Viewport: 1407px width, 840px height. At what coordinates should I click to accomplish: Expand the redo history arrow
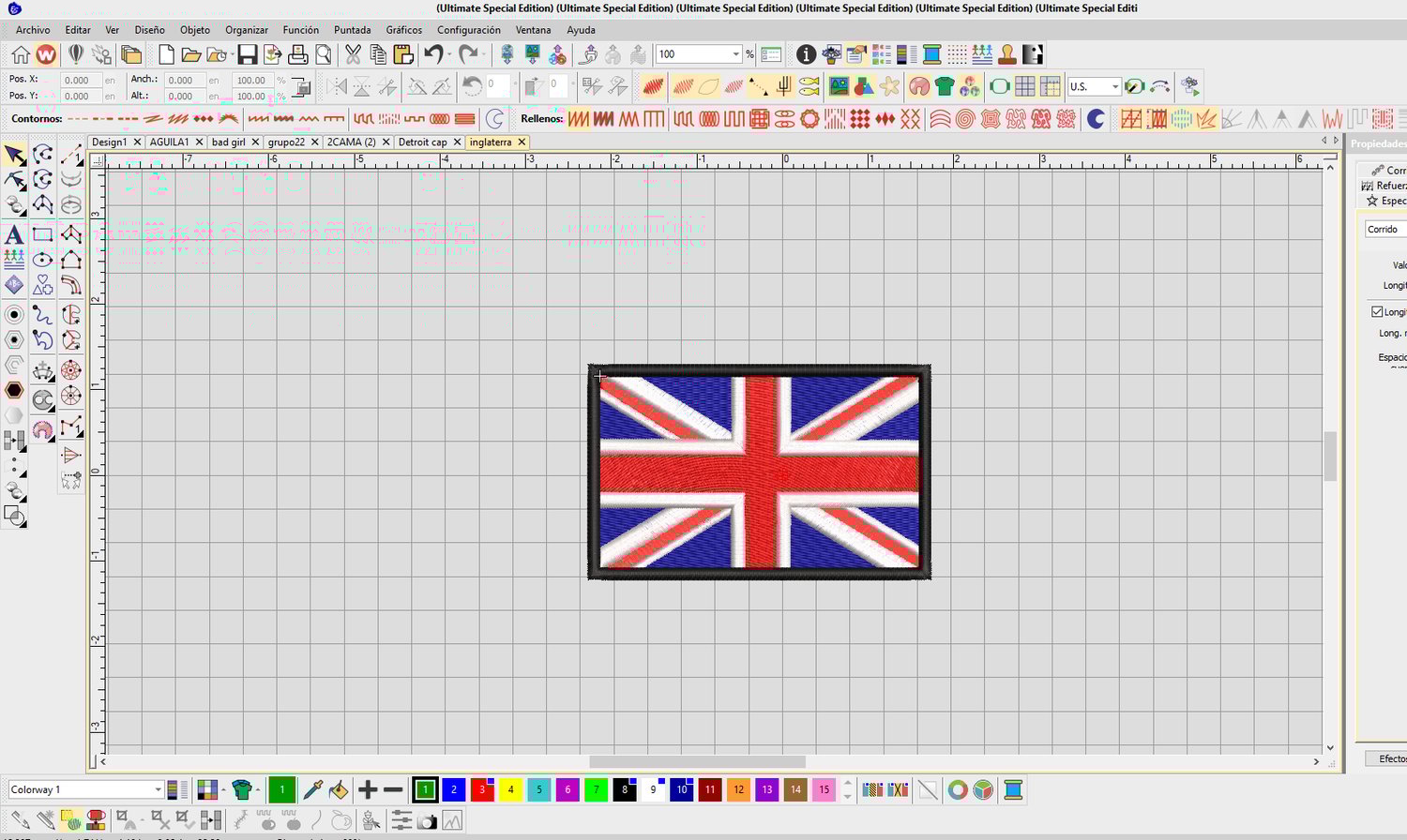484,54
